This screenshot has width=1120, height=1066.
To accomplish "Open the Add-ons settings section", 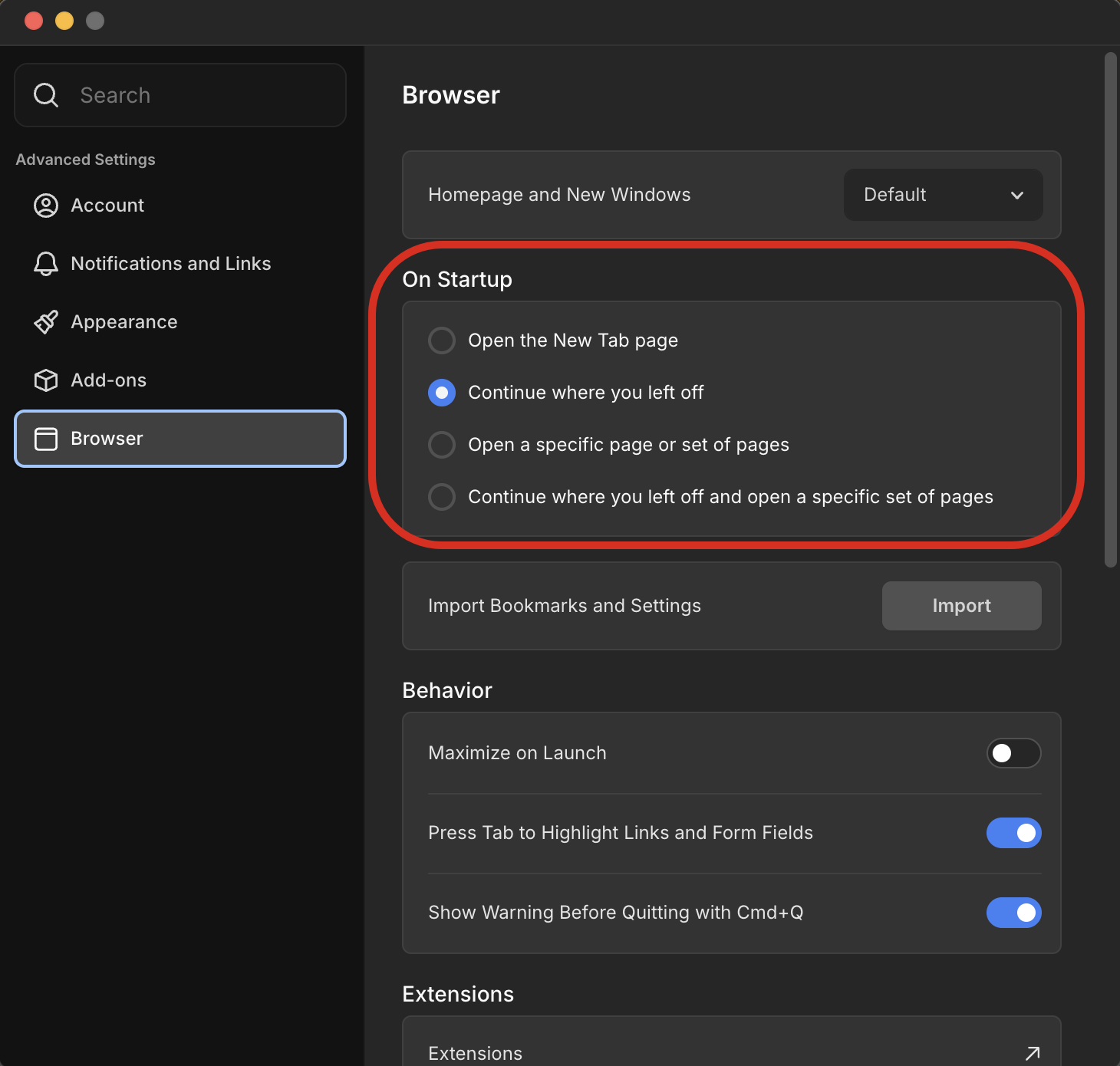I will pyautogui.click(x=180, y=380).
